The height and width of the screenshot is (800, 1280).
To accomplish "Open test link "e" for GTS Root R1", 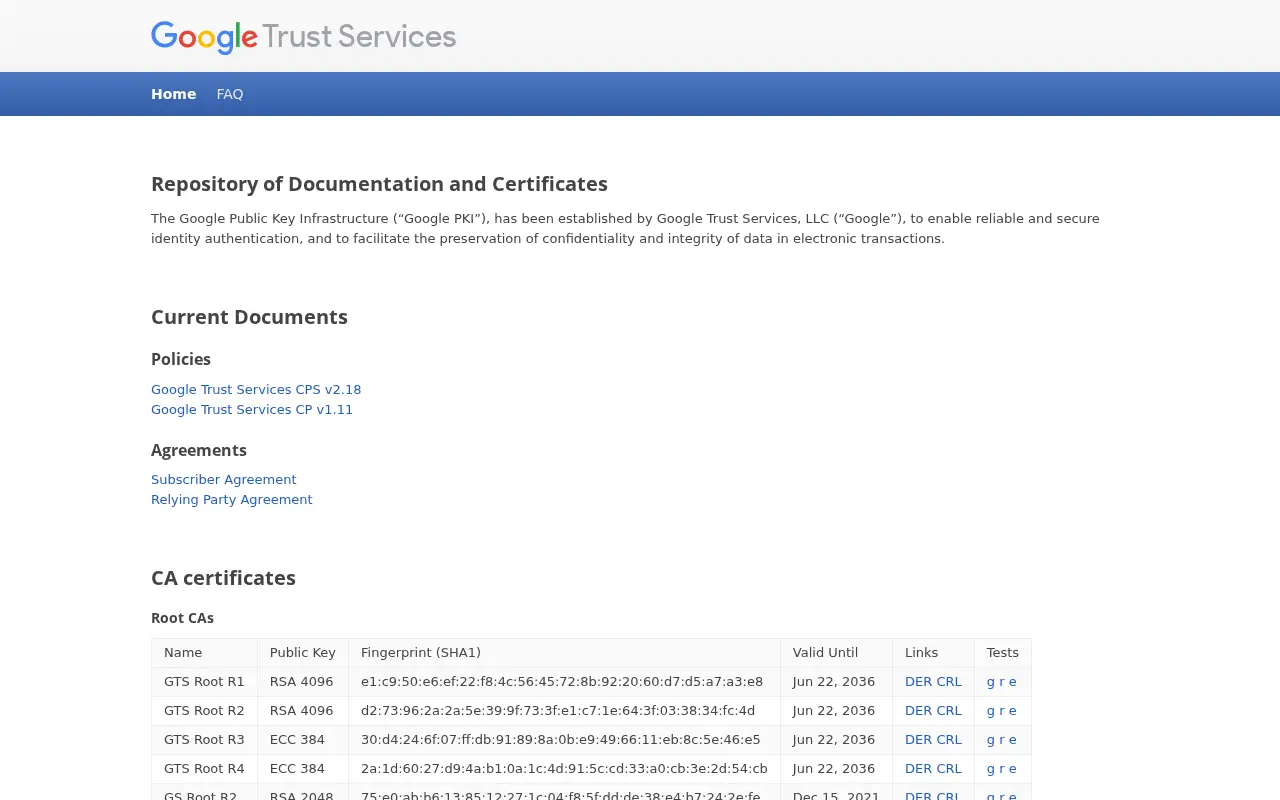I will (x=1013, y=682).
